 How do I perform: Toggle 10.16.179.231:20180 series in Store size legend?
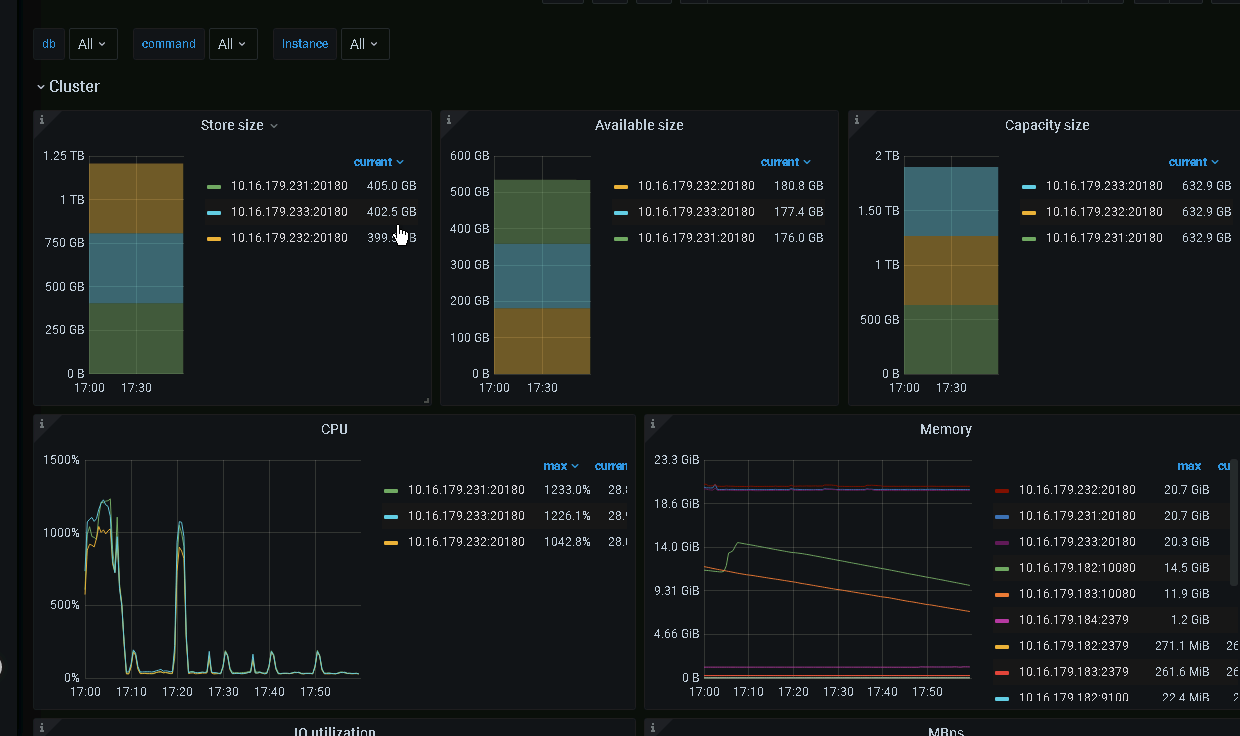coord(289,186)
